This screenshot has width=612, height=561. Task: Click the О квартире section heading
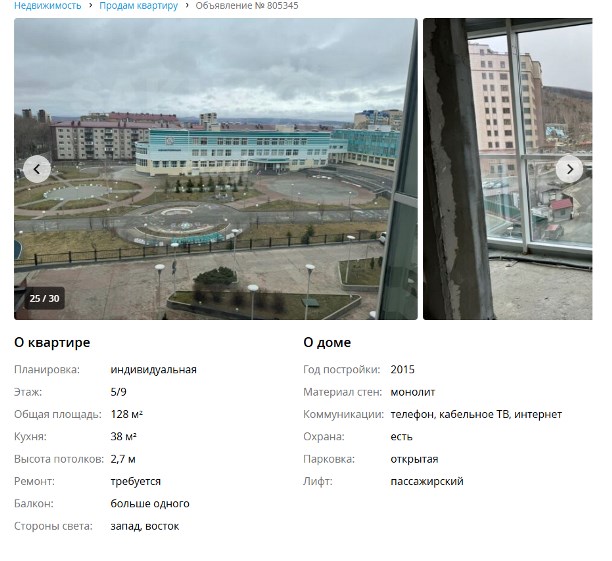point(52,342)
